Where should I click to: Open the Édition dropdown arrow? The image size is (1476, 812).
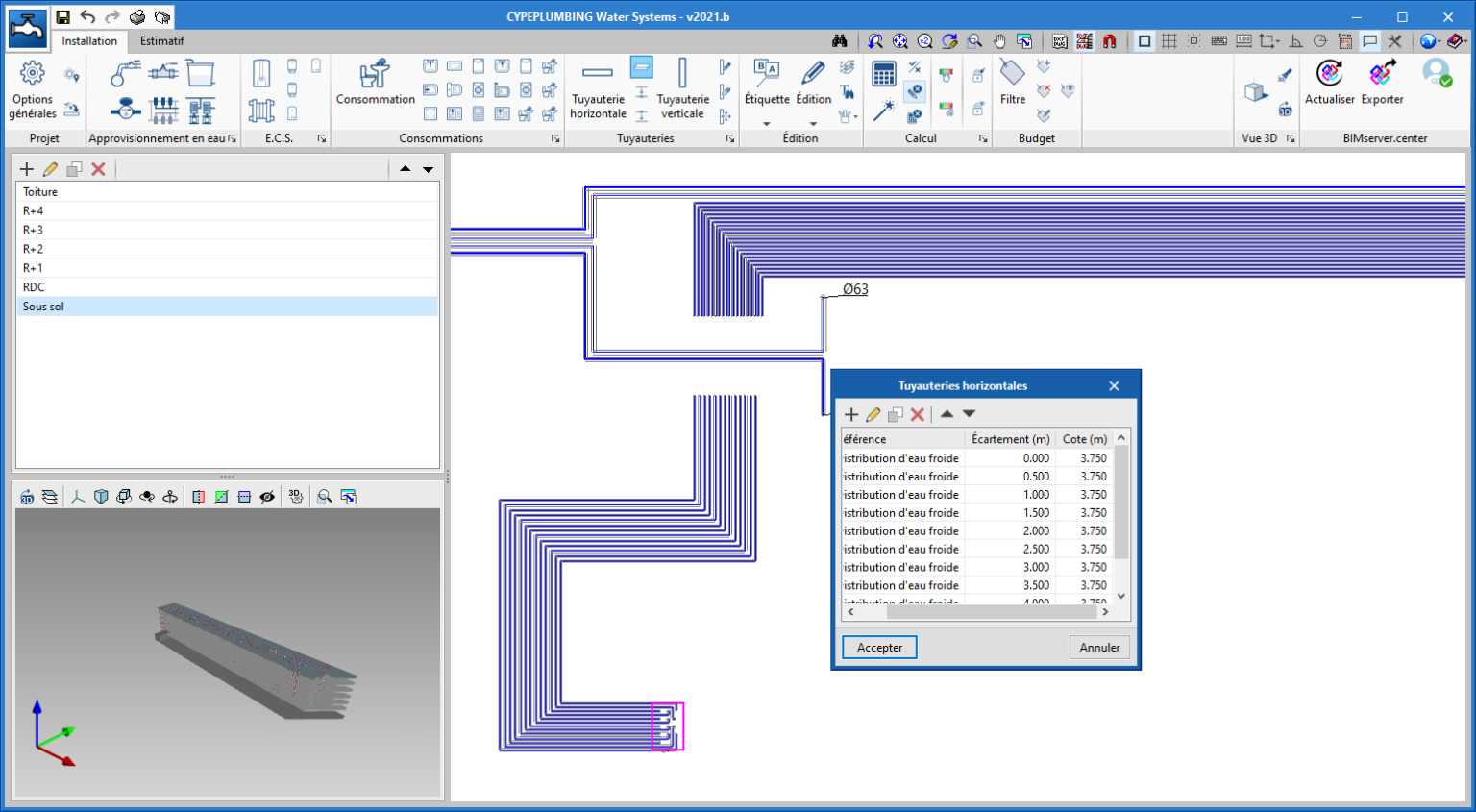click(x=813, y=124)
